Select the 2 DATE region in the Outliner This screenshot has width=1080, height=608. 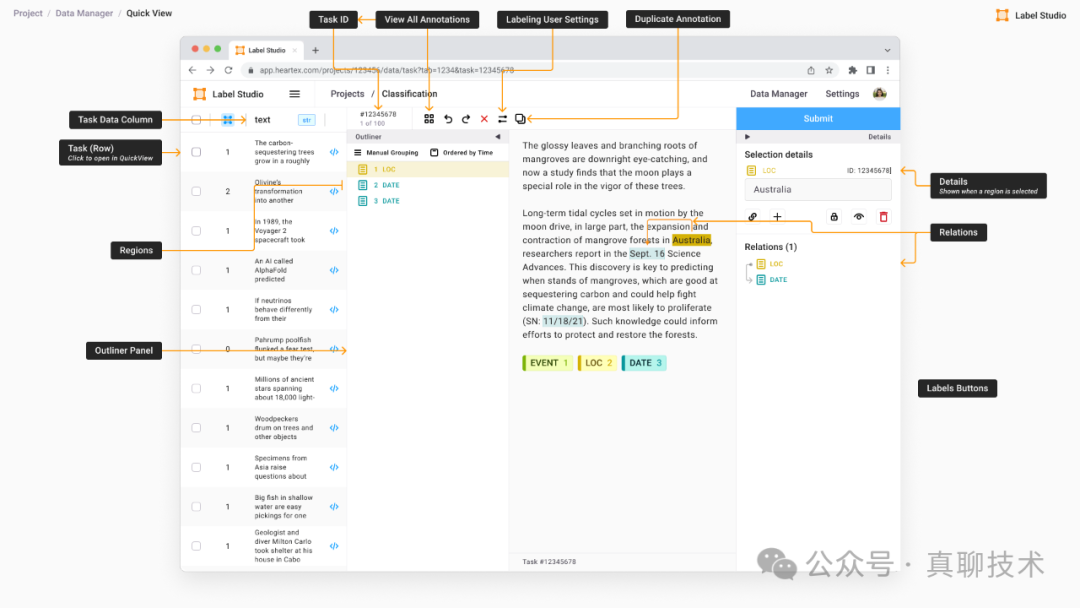point(386,185)
